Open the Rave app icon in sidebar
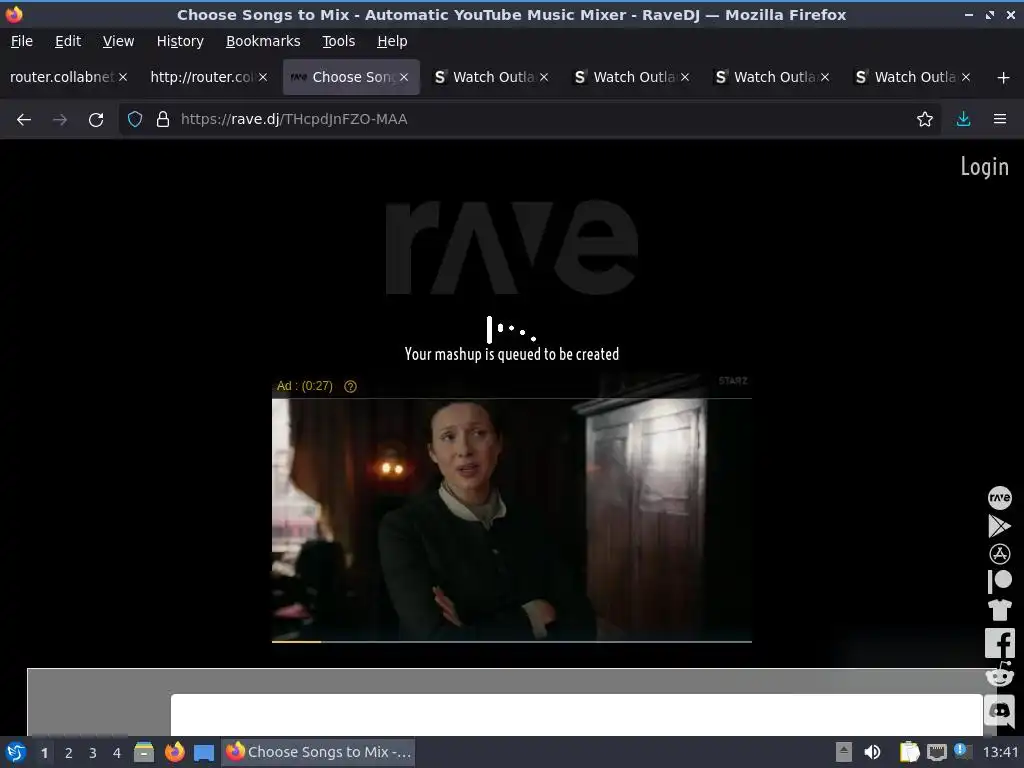This screenshot has height=768, width=1024. [999, 498]
